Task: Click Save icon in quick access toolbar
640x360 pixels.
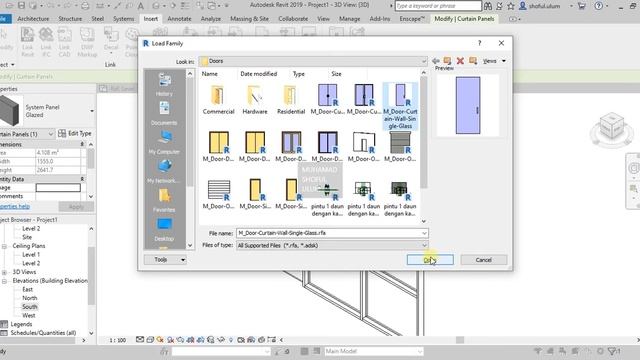Action: tap(21, 6)
